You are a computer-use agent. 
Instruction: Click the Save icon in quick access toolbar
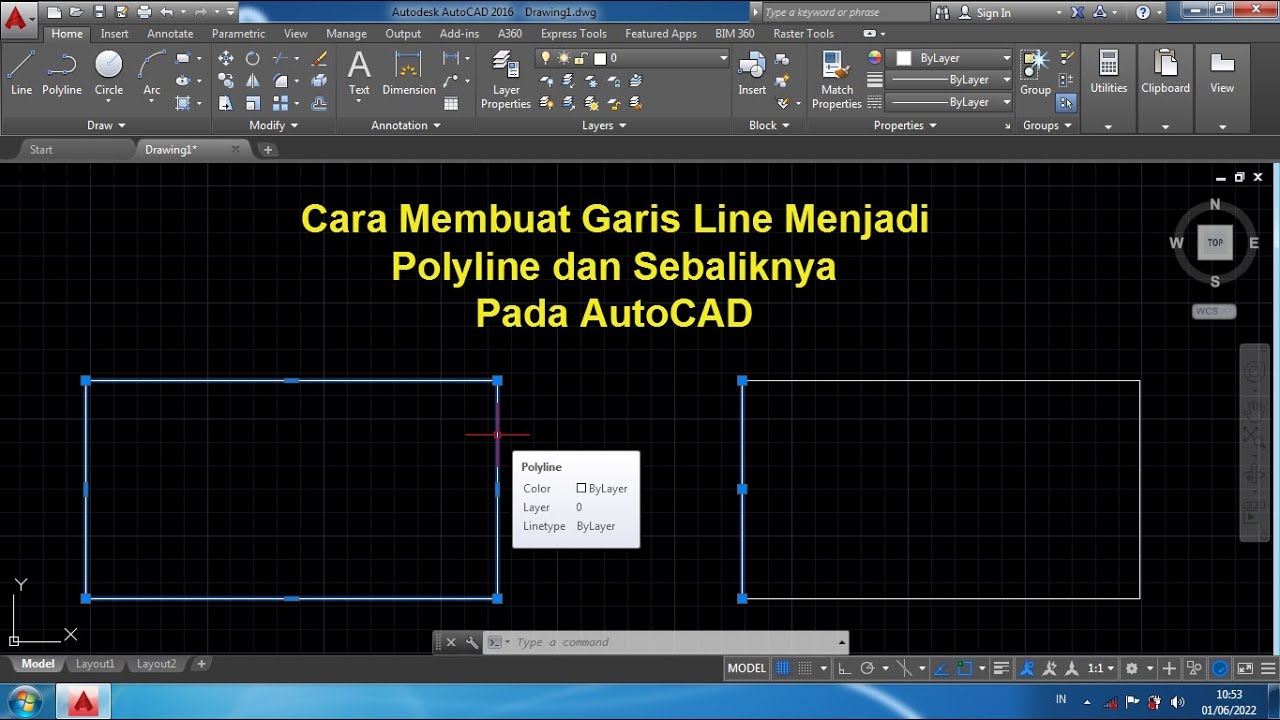point(98,12)
